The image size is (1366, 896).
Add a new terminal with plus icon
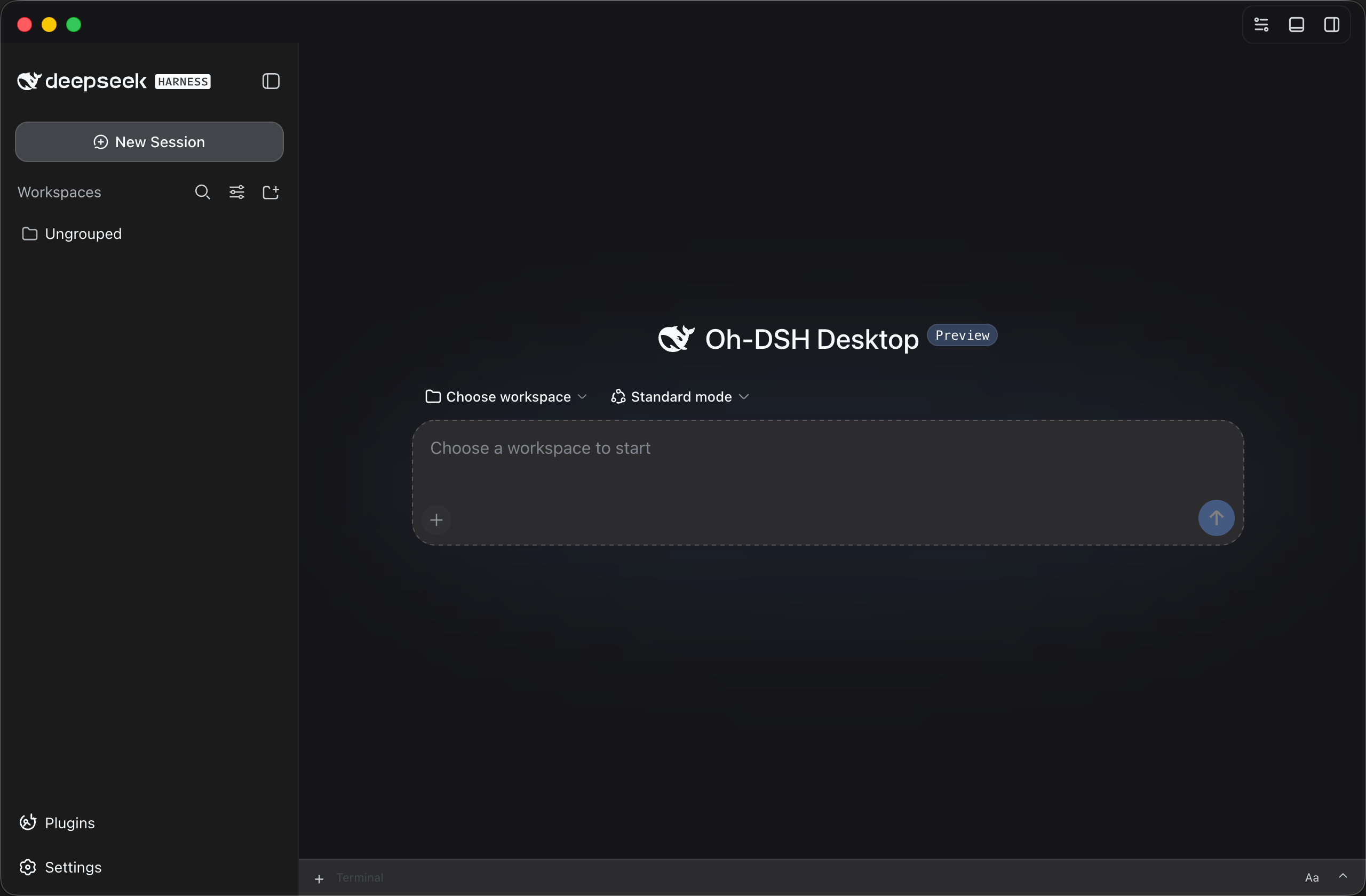[x=319, y=878]
